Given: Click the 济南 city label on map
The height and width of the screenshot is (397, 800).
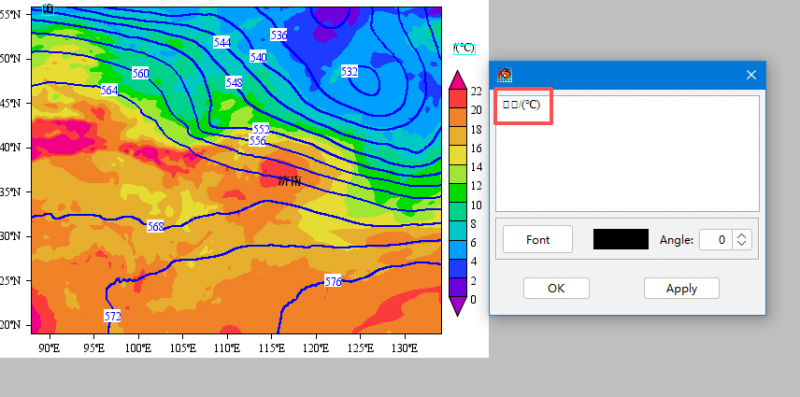Looking at the screenshot, I should (290, 181).
